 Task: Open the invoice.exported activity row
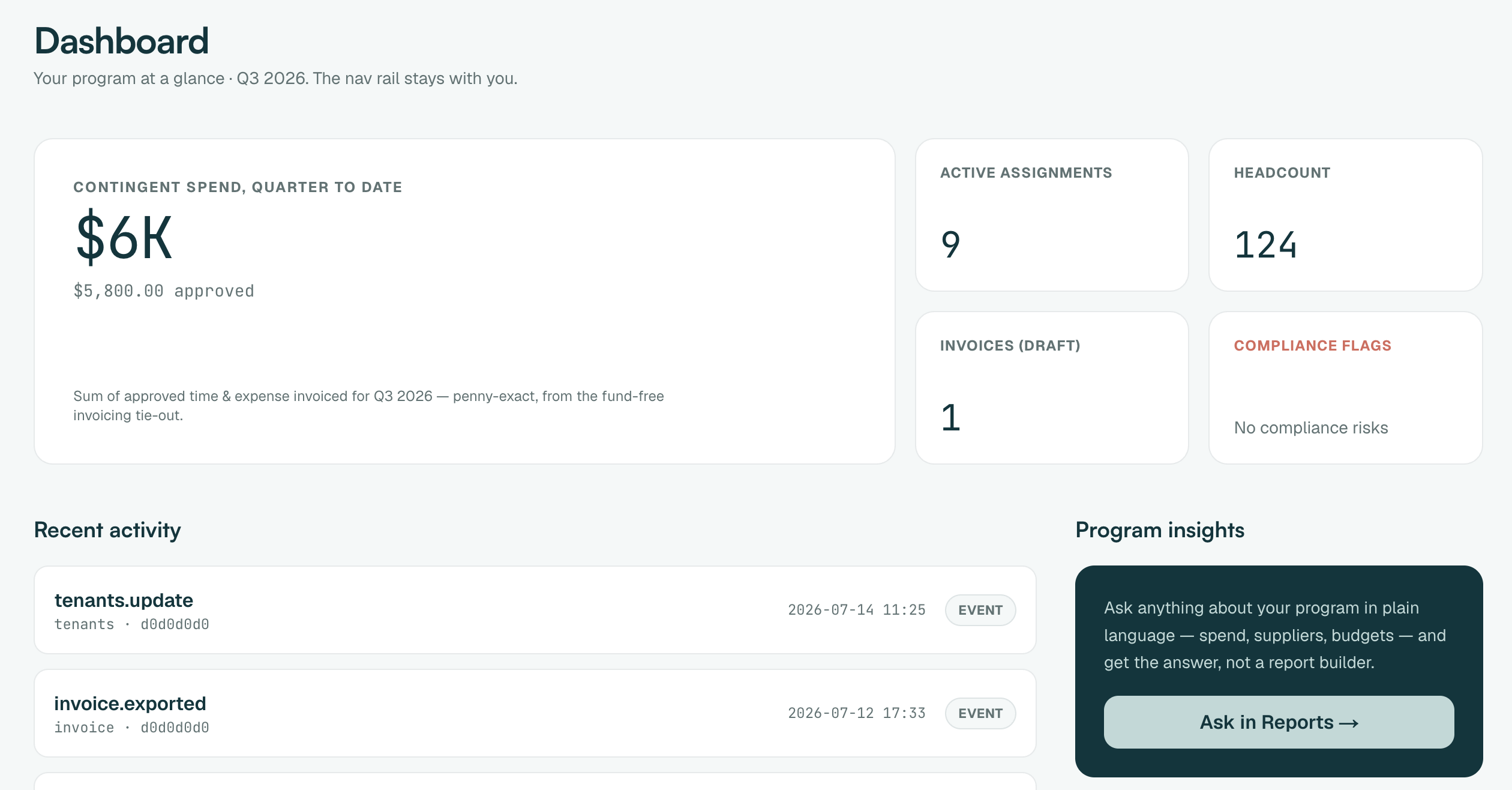click(535, 713)
